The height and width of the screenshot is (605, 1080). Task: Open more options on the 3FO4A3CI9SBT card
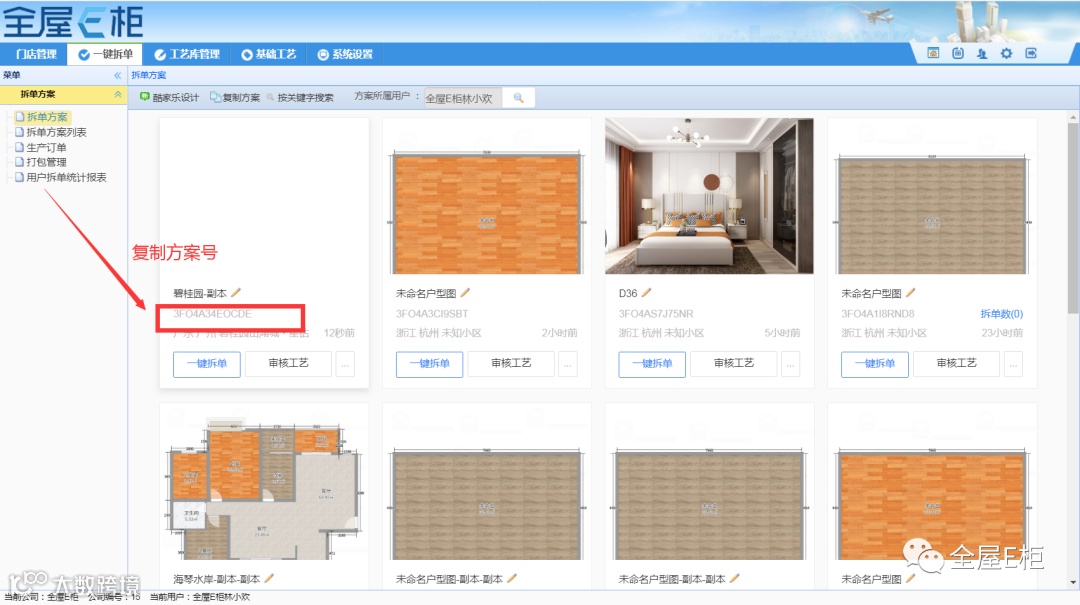568,364
